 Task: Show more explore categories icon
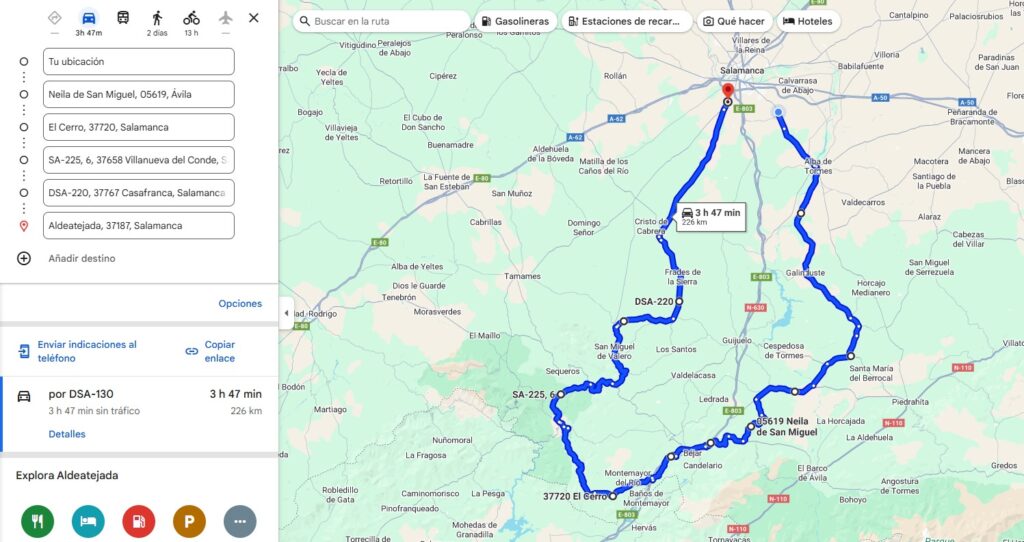[240, 521]
